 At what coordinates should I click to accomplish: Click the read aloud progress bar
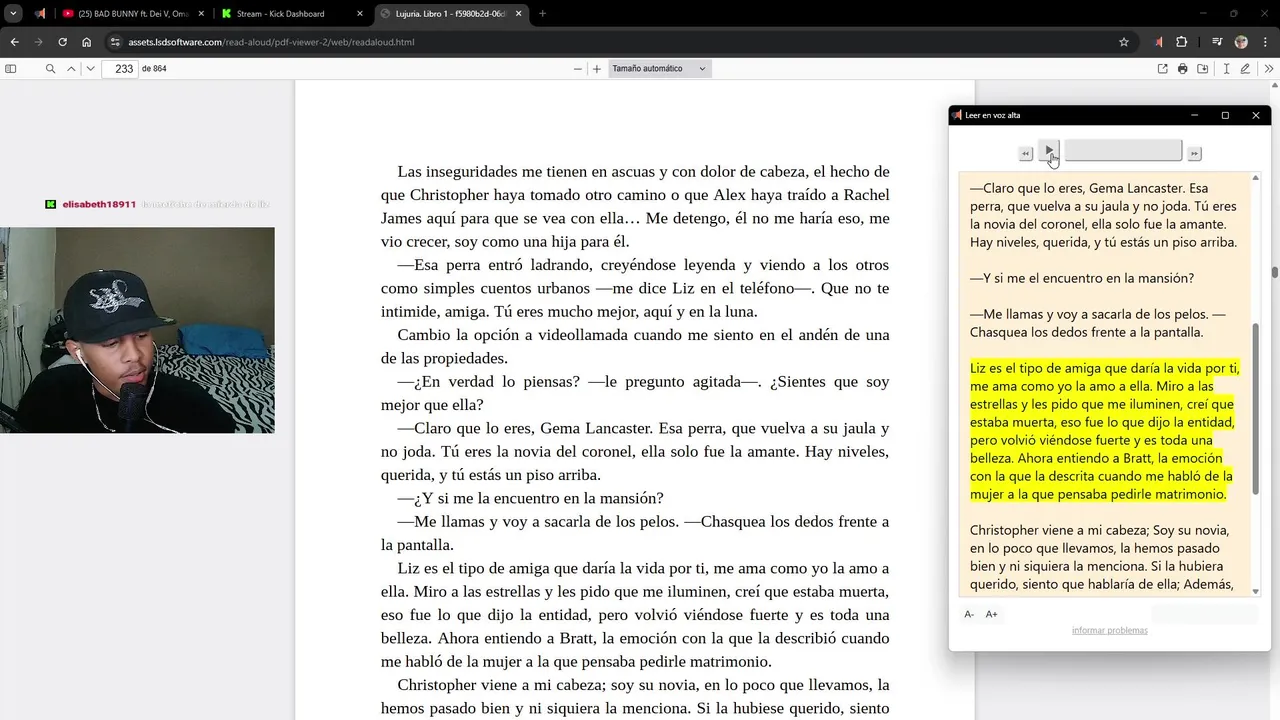[1123, 151]
